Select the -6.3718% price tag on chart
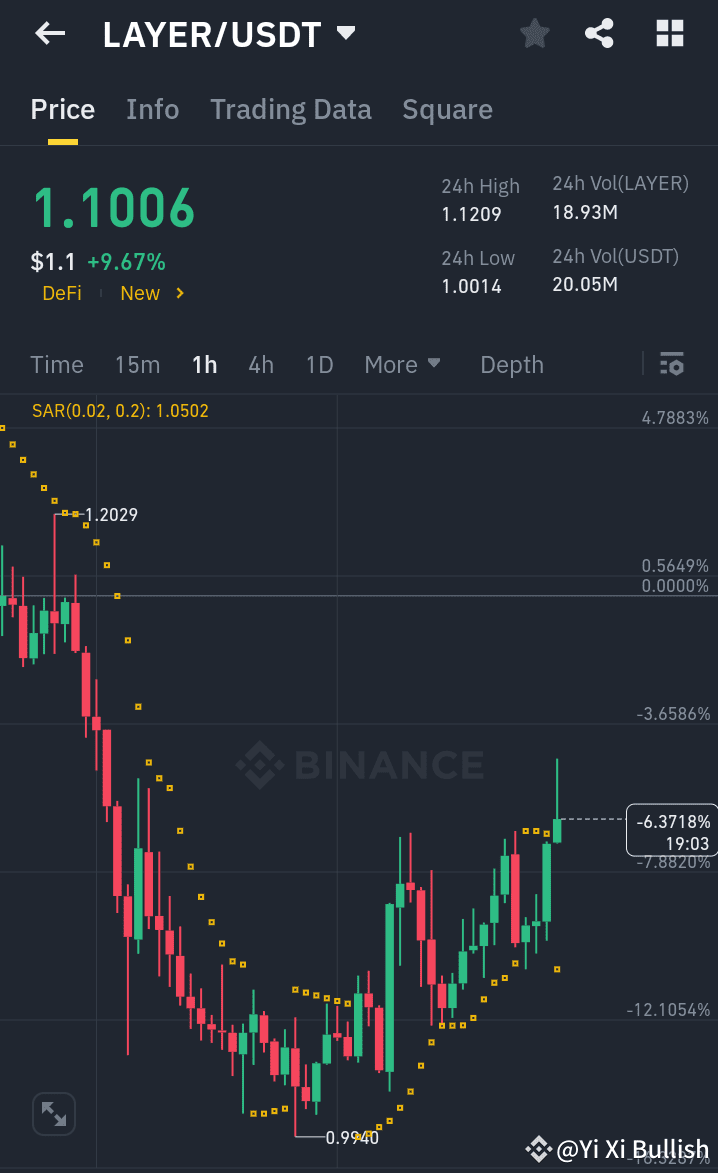The width and height of the screenshot is (718, 1173). pos(671,830)
